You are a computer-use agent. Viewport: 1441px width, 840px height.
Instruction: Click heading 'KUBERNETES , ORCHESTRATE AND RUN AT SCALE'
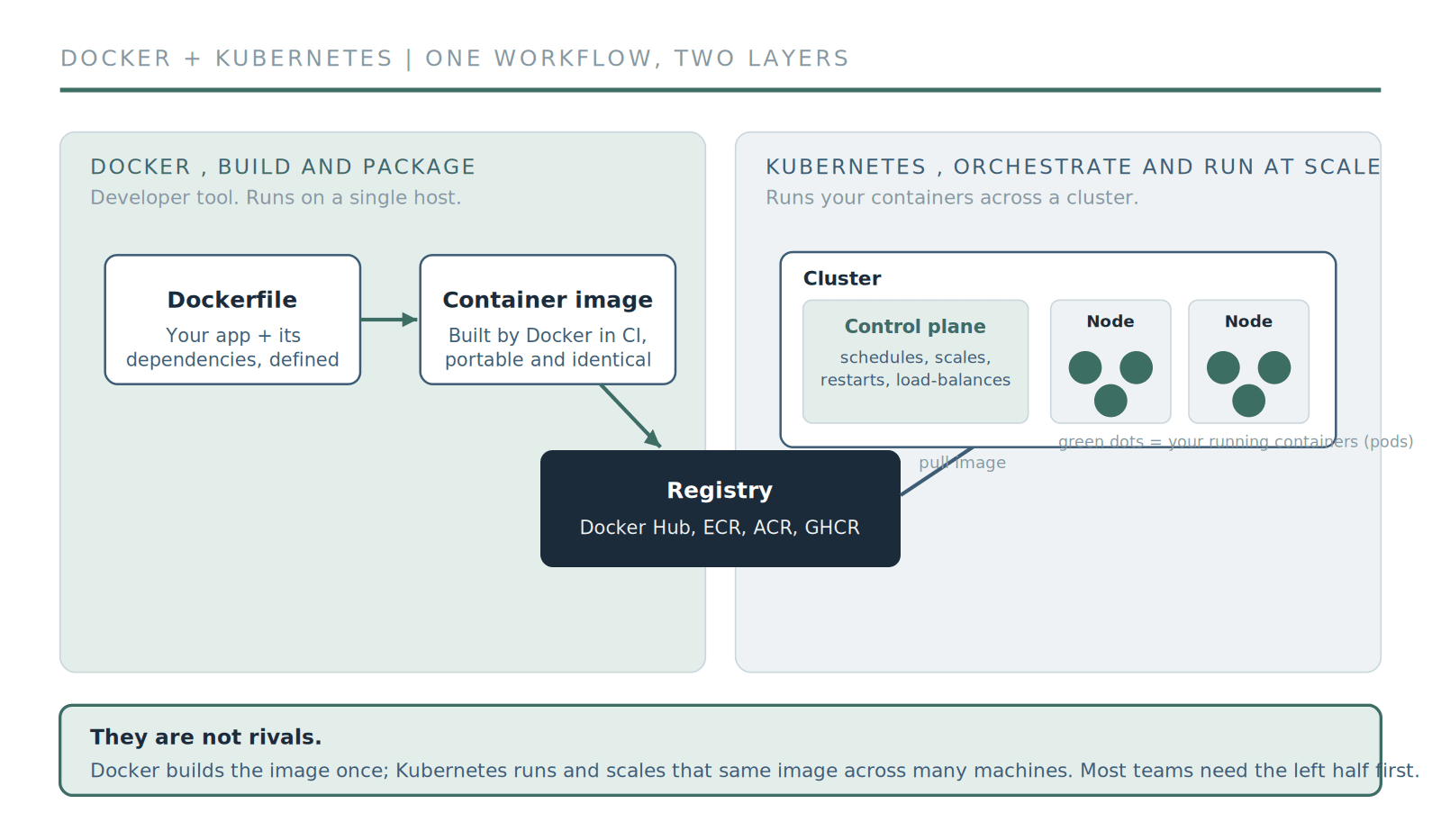point(1073,167)
